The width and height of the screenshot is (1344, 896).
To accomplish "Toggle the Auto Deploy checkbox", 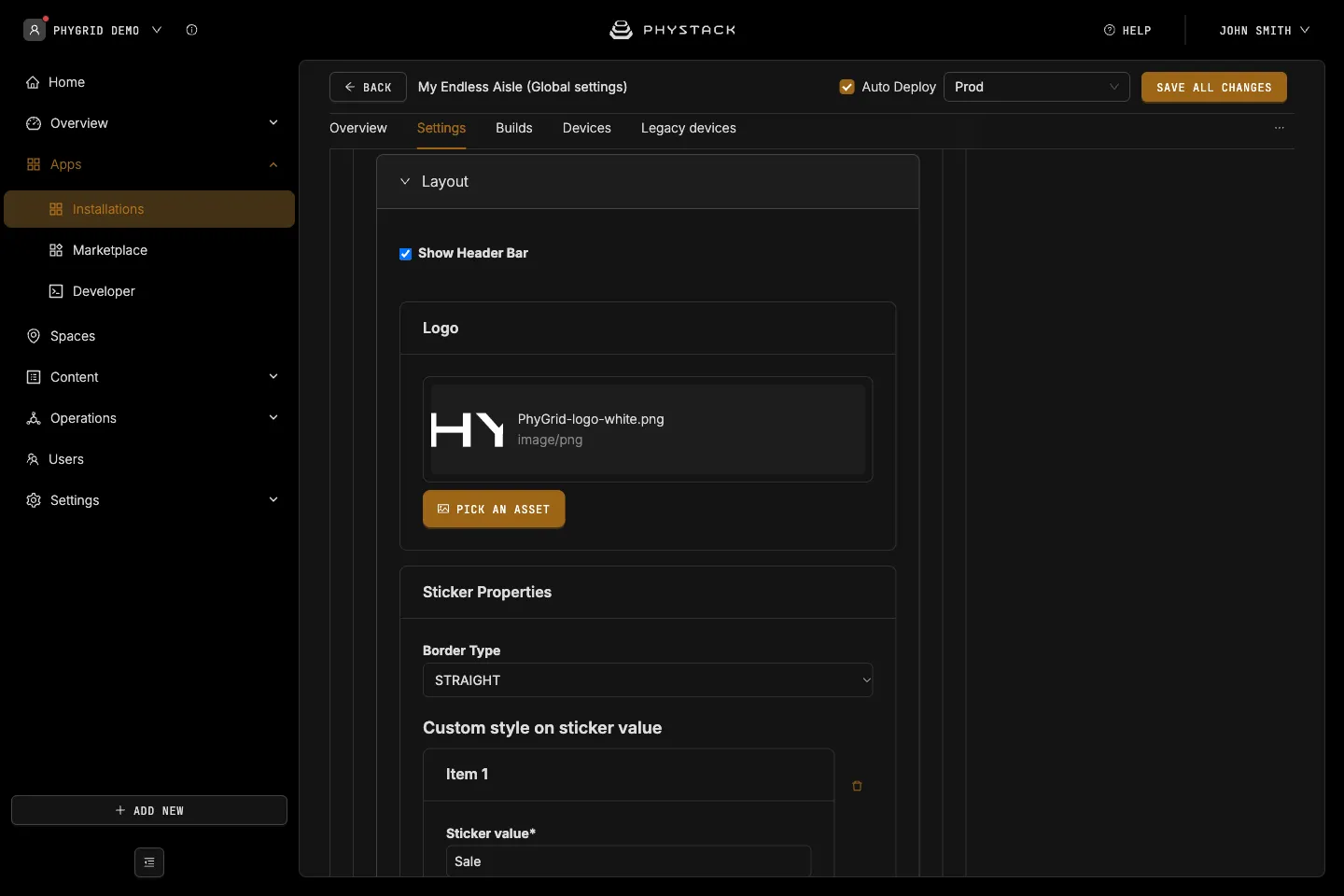I will coord(847,87).
